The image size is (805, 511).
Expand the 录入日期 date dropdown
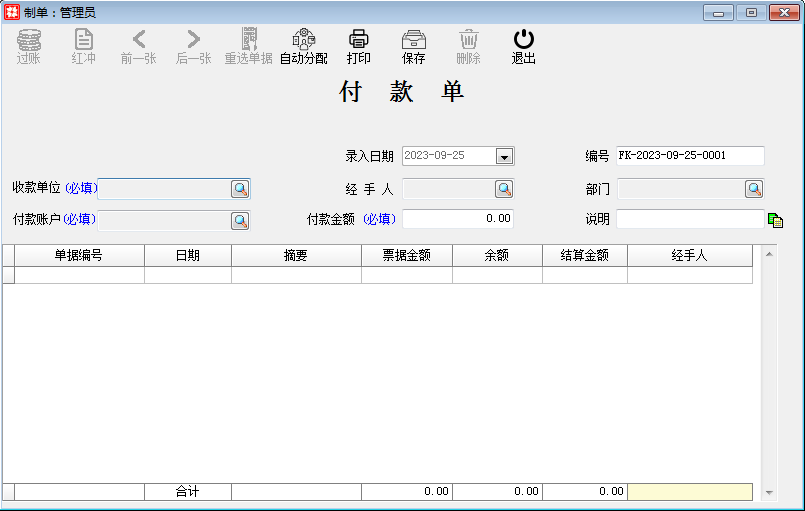pos(504,156)
